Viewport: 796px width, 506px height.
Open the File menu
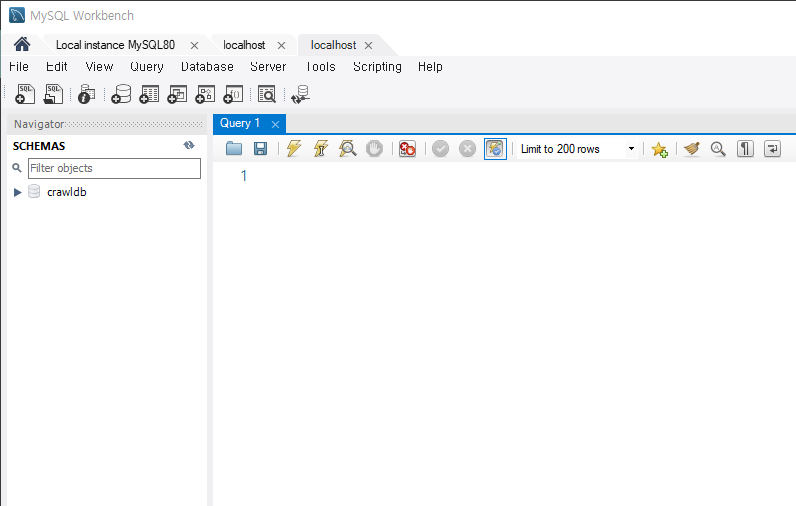[x=19, y=66]
